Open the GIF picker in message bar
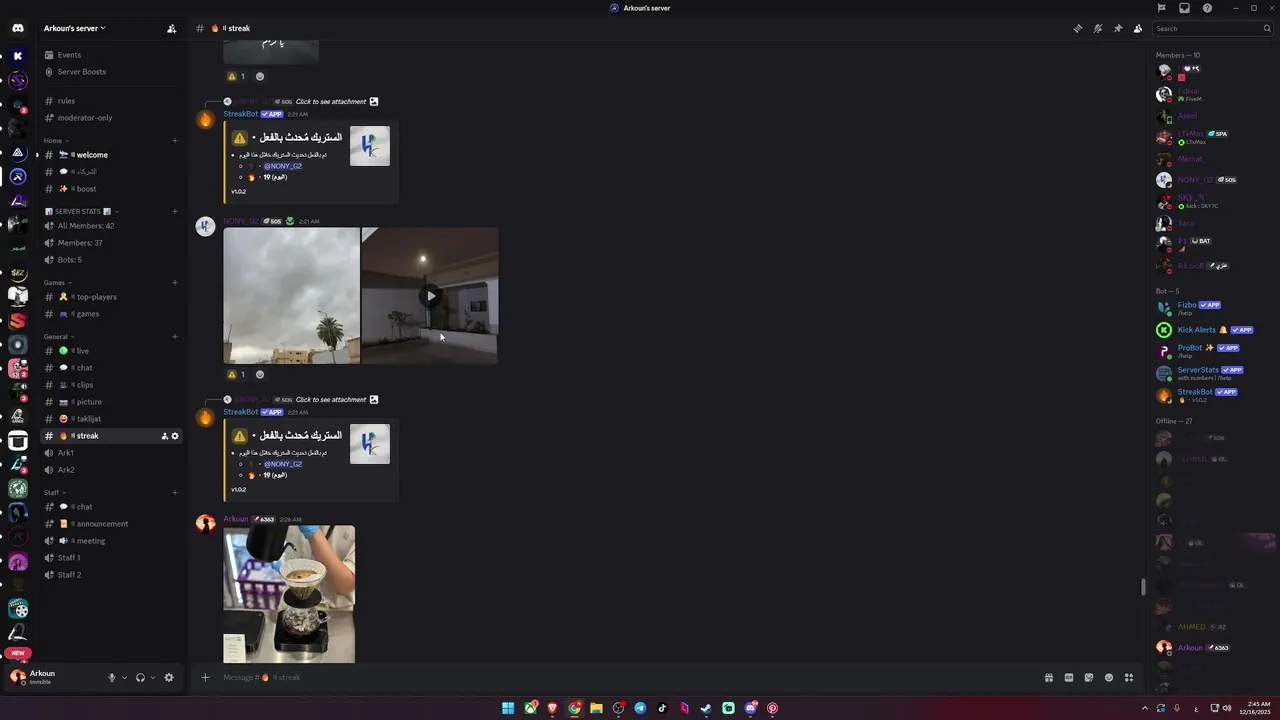This screenshot has width=1280, height=720. pos(1068,677)
